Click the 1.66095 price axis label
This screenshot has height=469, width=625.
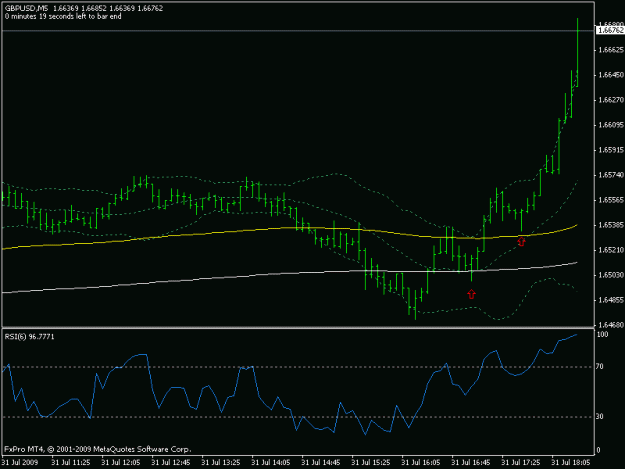(x=611, y=125)
